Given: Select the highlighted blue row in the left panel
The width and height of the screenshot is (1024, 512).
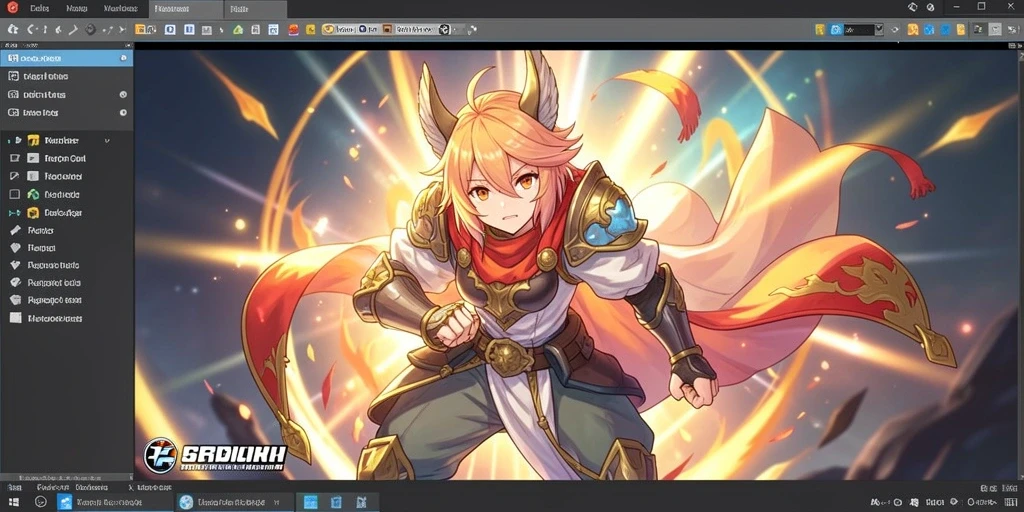Looking at the screenshot, I should tap(67, 58).
